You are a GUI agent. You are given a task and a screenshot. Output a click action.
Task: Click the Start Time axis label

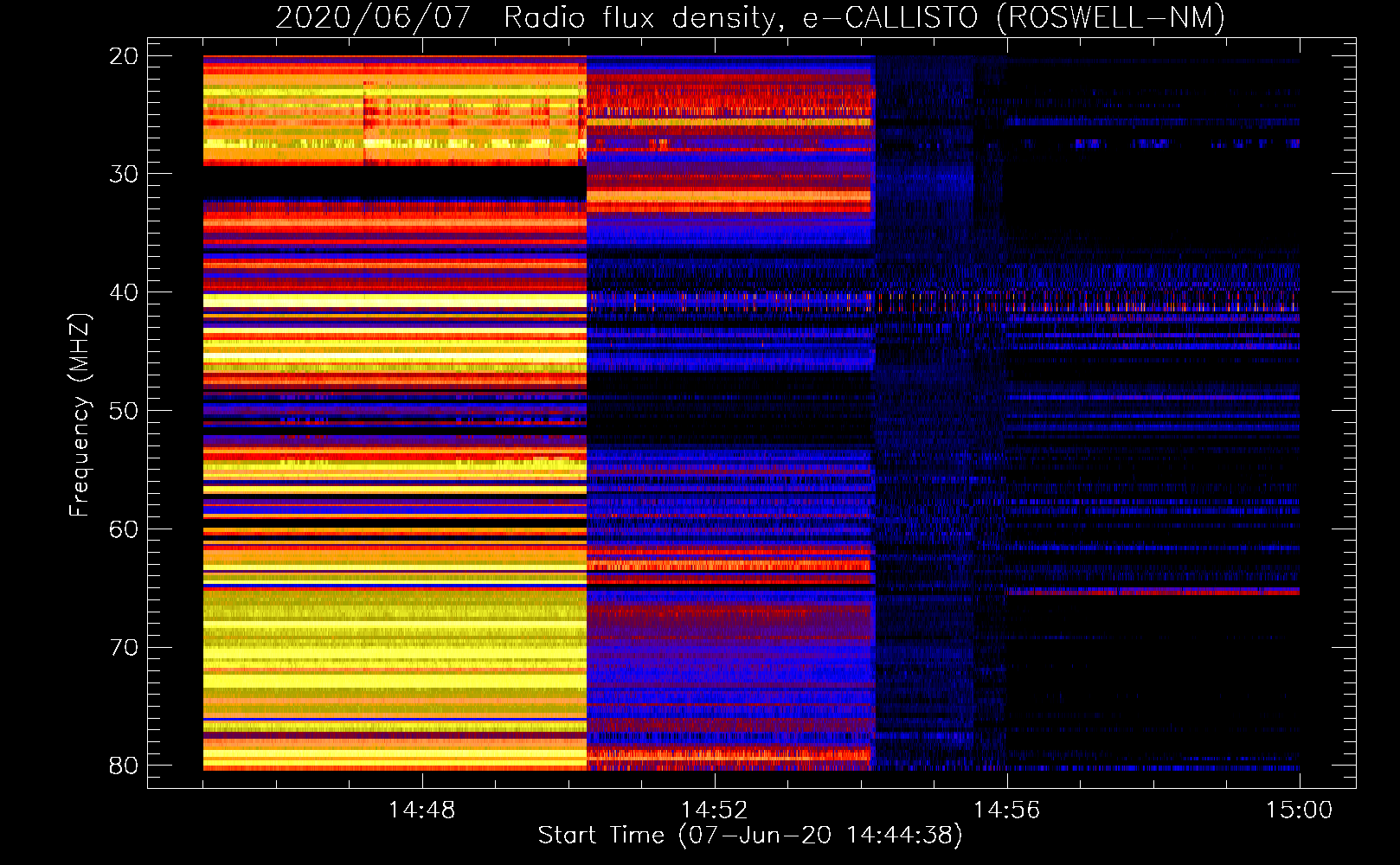point(750,836)
